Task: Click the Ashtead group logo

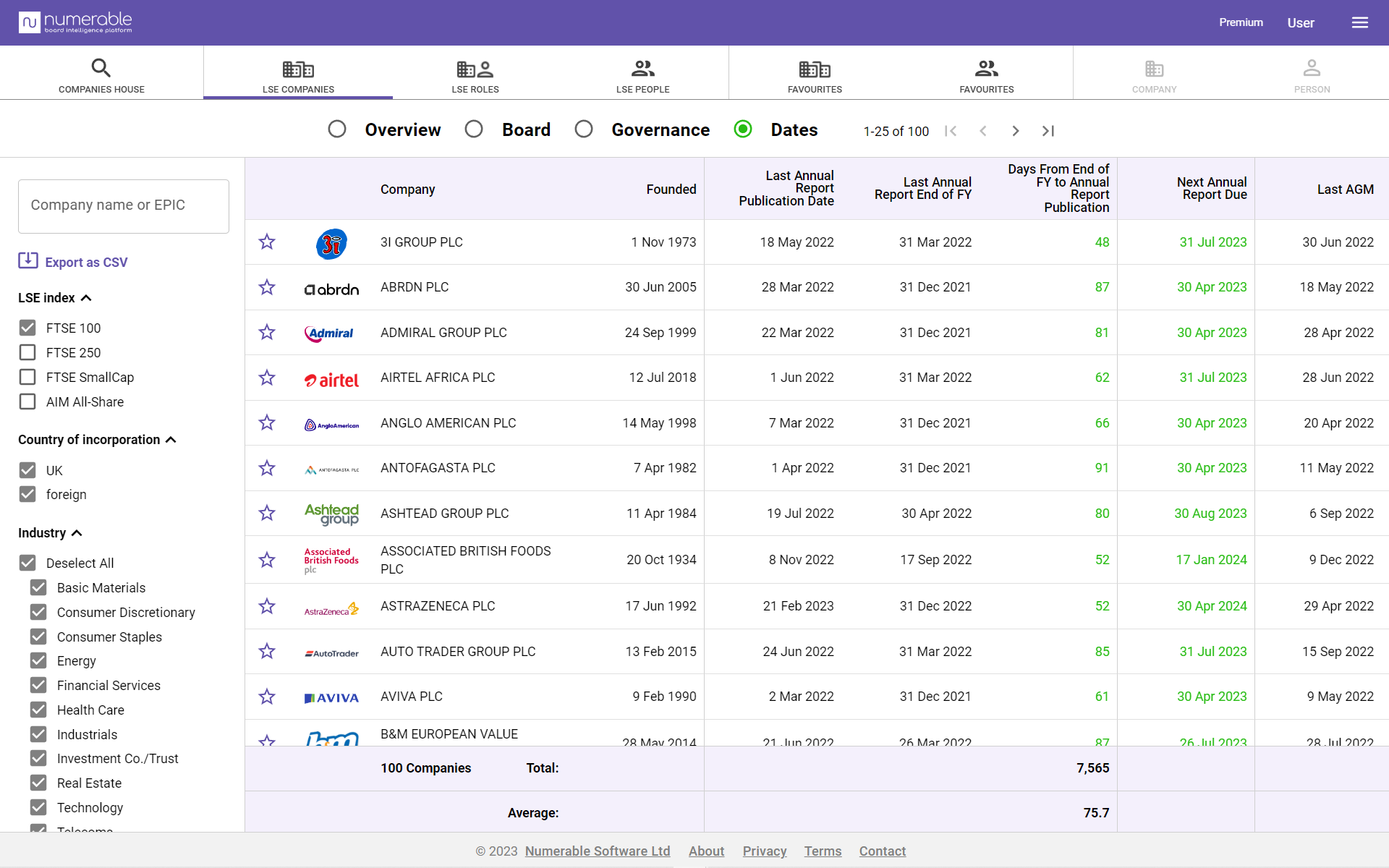Action: coord(331,514)
